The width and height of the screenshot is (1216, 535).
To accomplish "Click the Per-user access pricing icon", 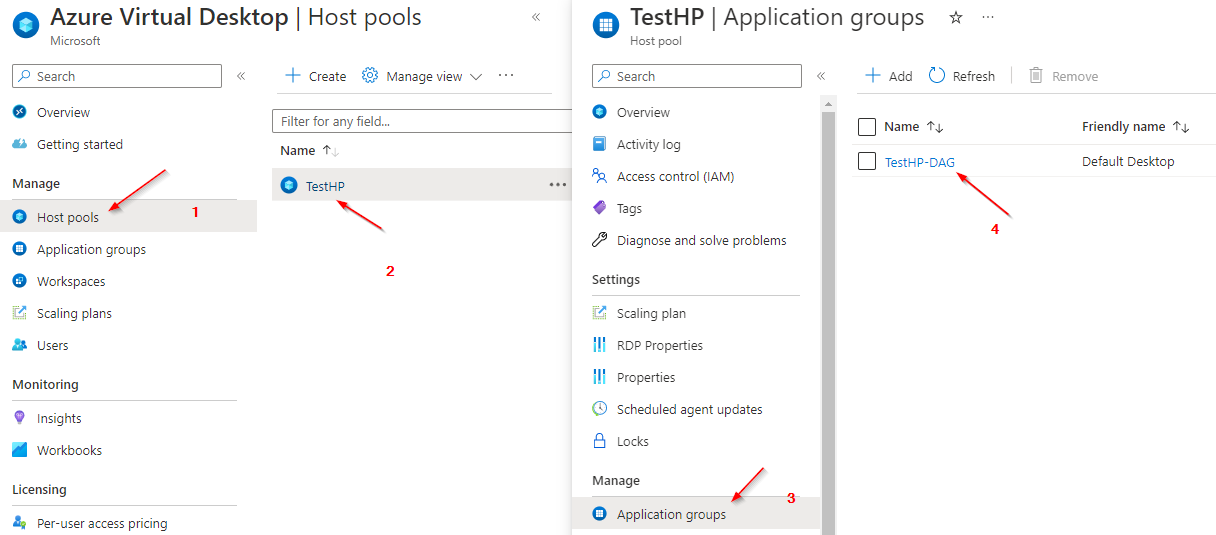I will [x=20, y=523].
